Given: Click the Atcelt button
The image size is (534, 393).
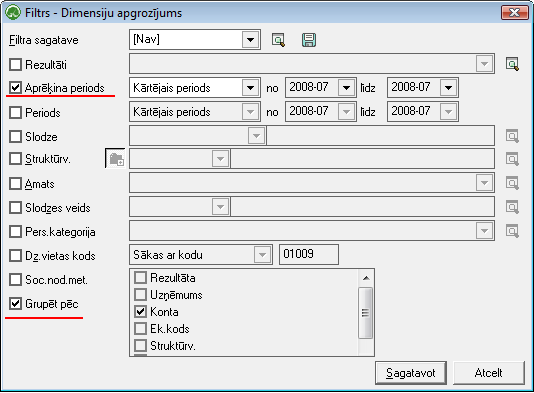Looking at the screenshot, I should [488, 373].
